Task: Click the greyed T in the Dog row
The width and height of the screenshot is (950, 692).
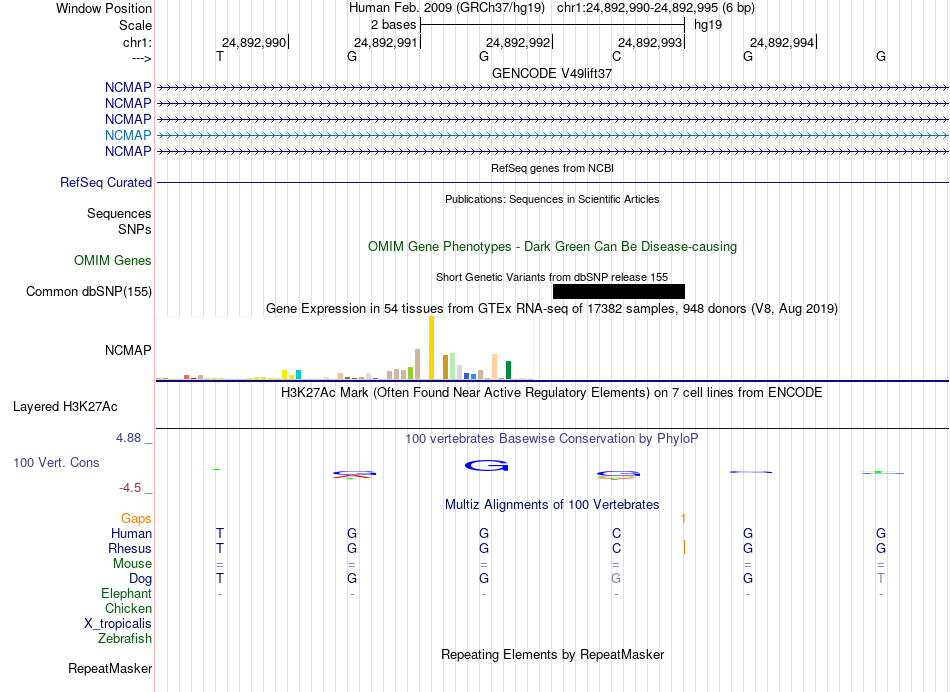Action: [x=880, y=579]
